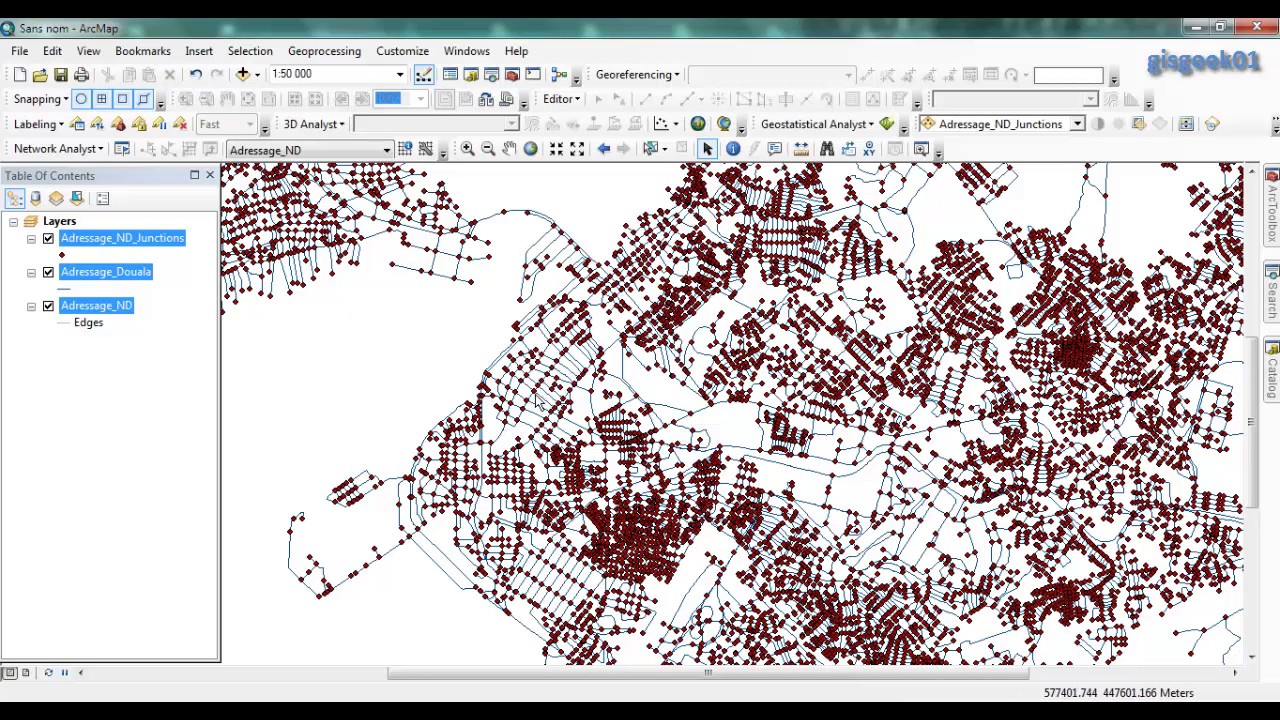Click the List By Source icon in Table Of Contents
The width and height of the screenshot is (1280, 720).
coord(35,198)
